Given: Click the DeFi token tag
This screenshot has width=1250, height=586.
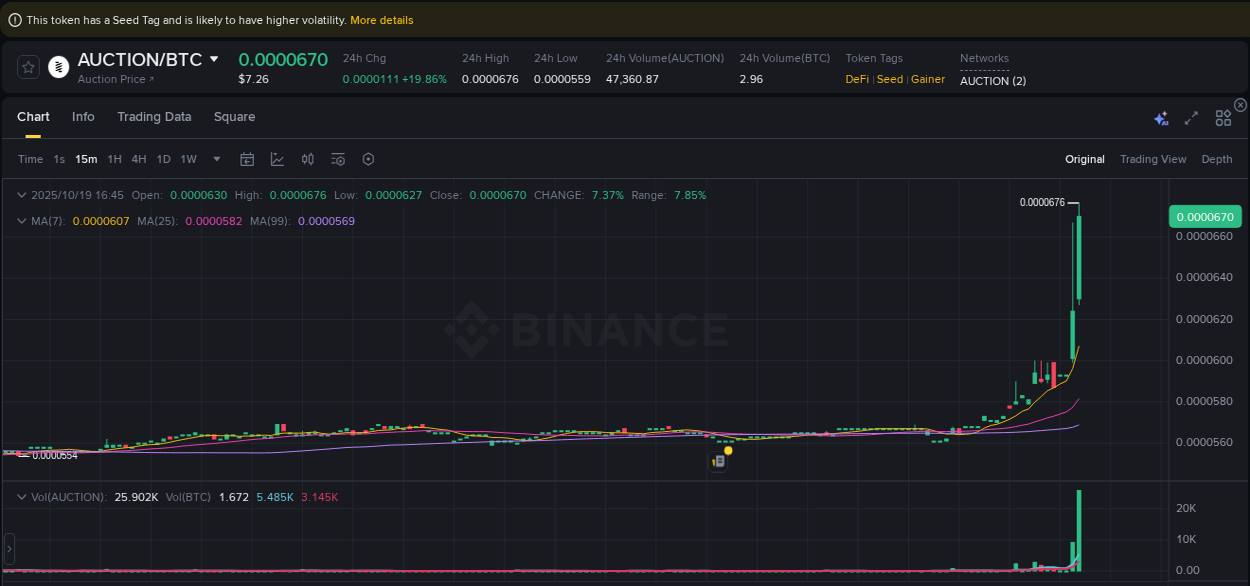Looking at the screenshot, I should click(855, 79).
